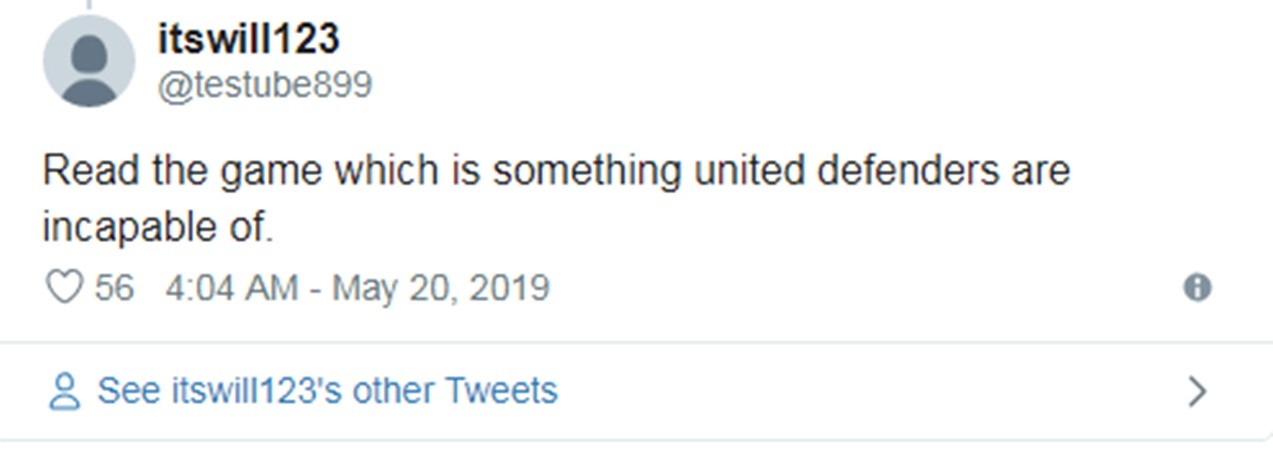Open the grey default profile avatar

pos(88,61)
